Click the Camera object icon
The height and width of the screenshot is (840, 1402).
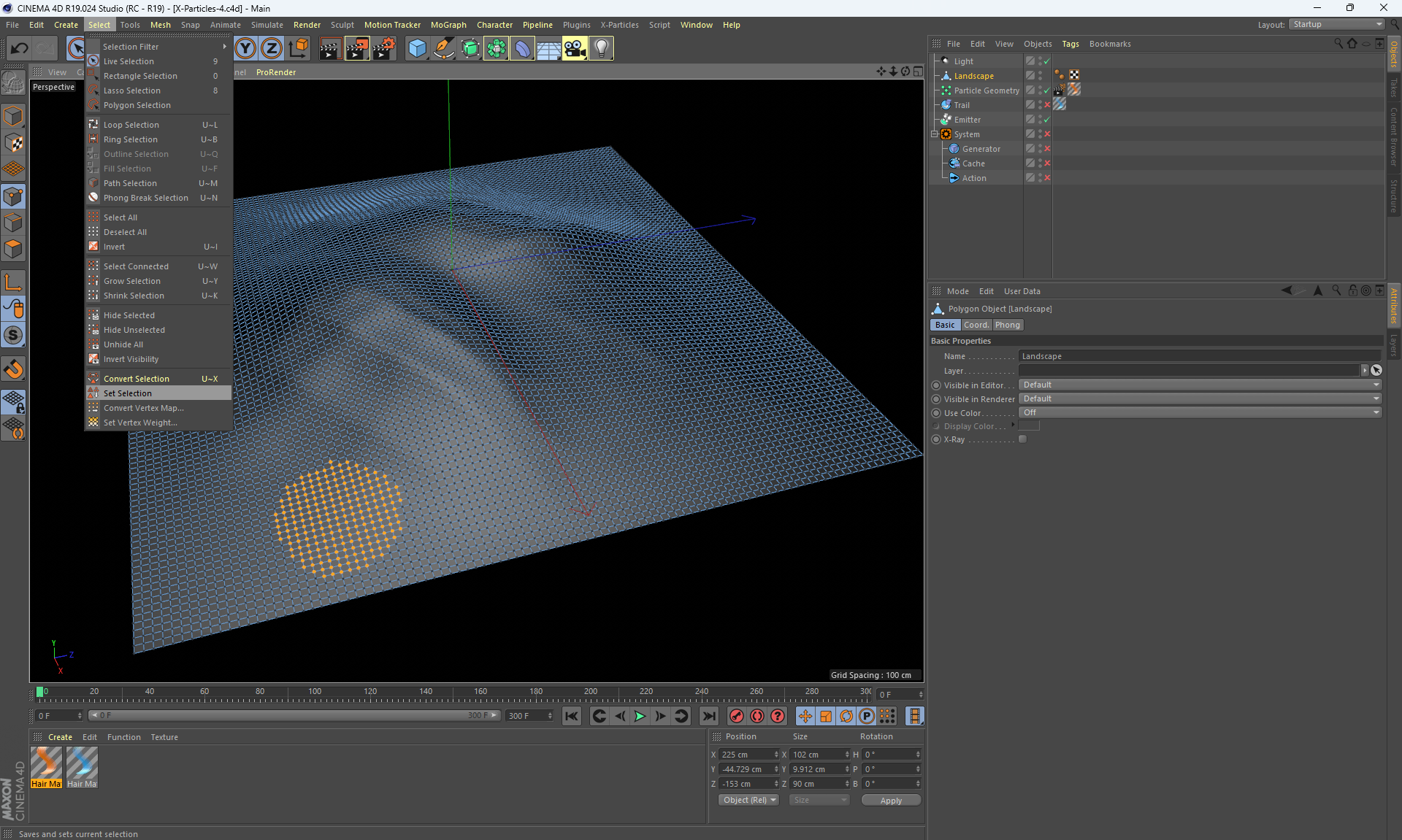click(x=575, y=49)
